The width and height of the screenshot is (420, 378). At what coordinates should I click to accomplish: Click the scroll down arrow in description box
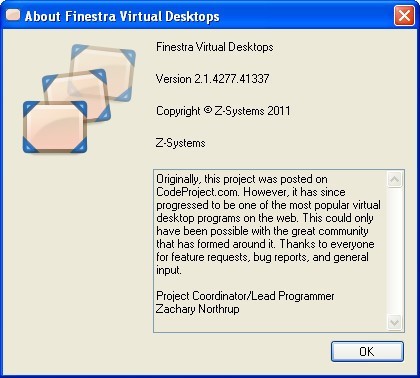tap(395, 322)
